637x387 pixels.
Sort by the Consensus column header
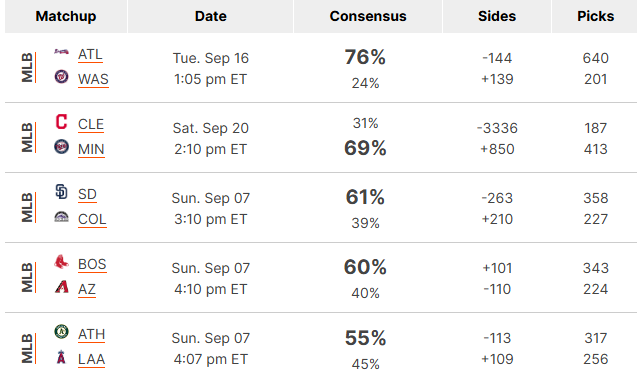pos(368,16)
